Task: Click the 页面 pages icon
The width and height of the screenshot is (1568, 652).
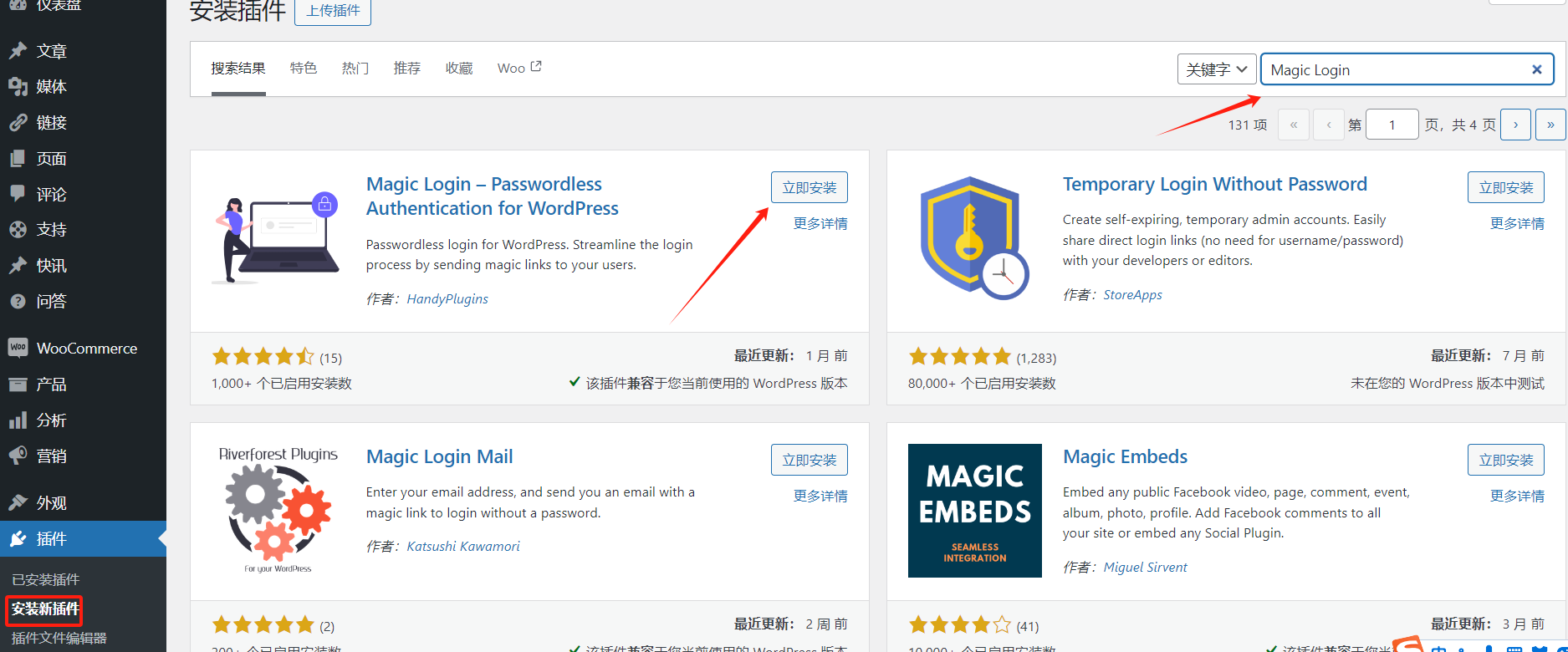Action: point(18,159)
